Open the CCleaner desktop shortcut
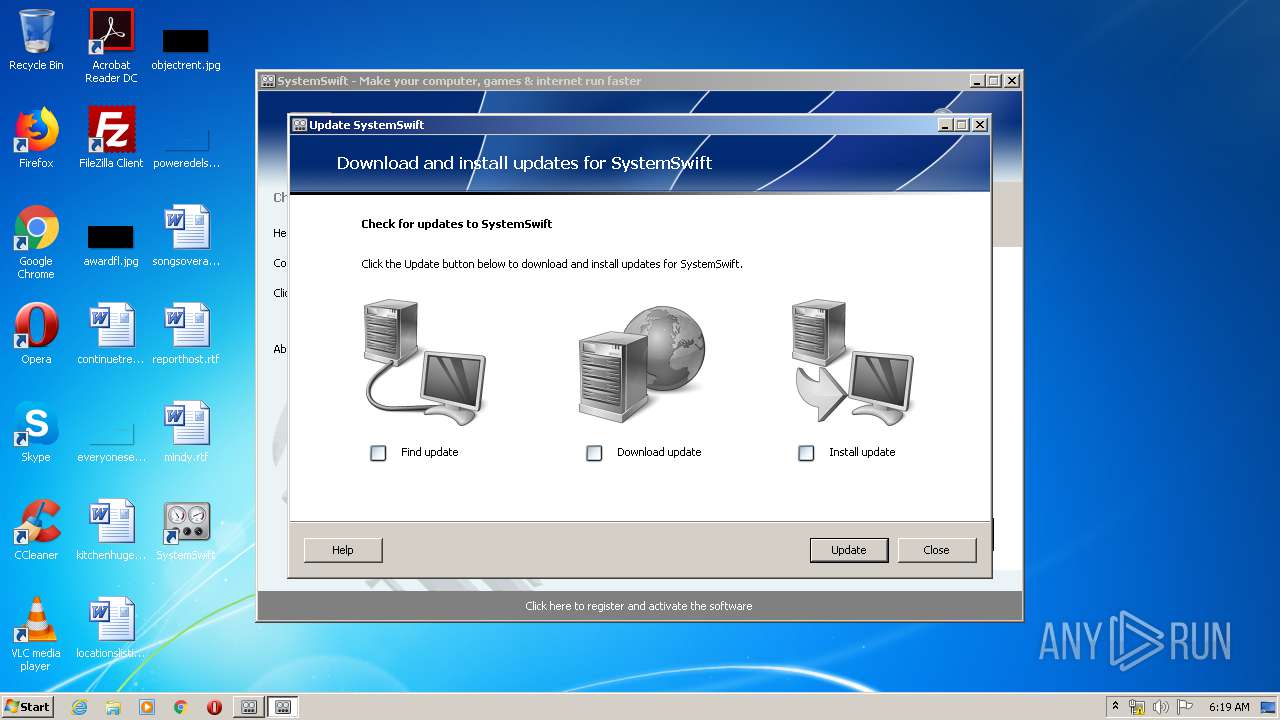Screen dimensions: 1280x720 [x=36, y=530]
